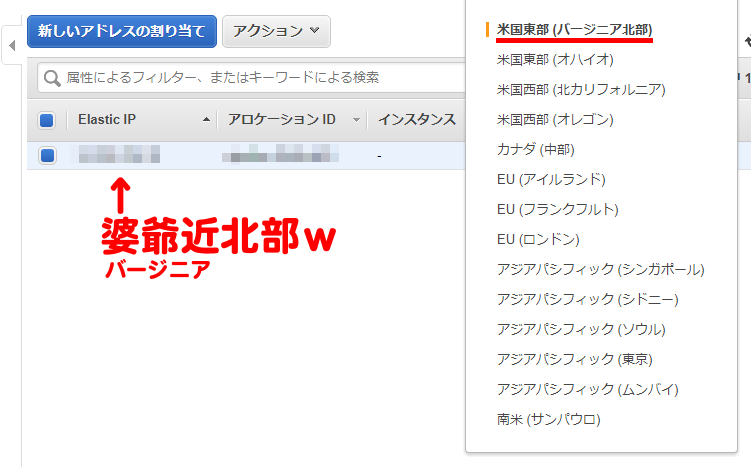
Task: Click the インスタンス column header
Action: coord(417,119)
